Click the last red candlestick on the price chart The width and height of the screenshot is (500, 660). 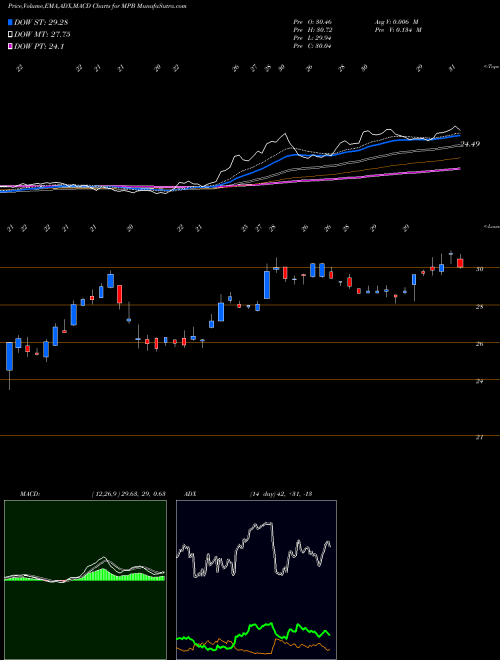(x=460, y=263)
